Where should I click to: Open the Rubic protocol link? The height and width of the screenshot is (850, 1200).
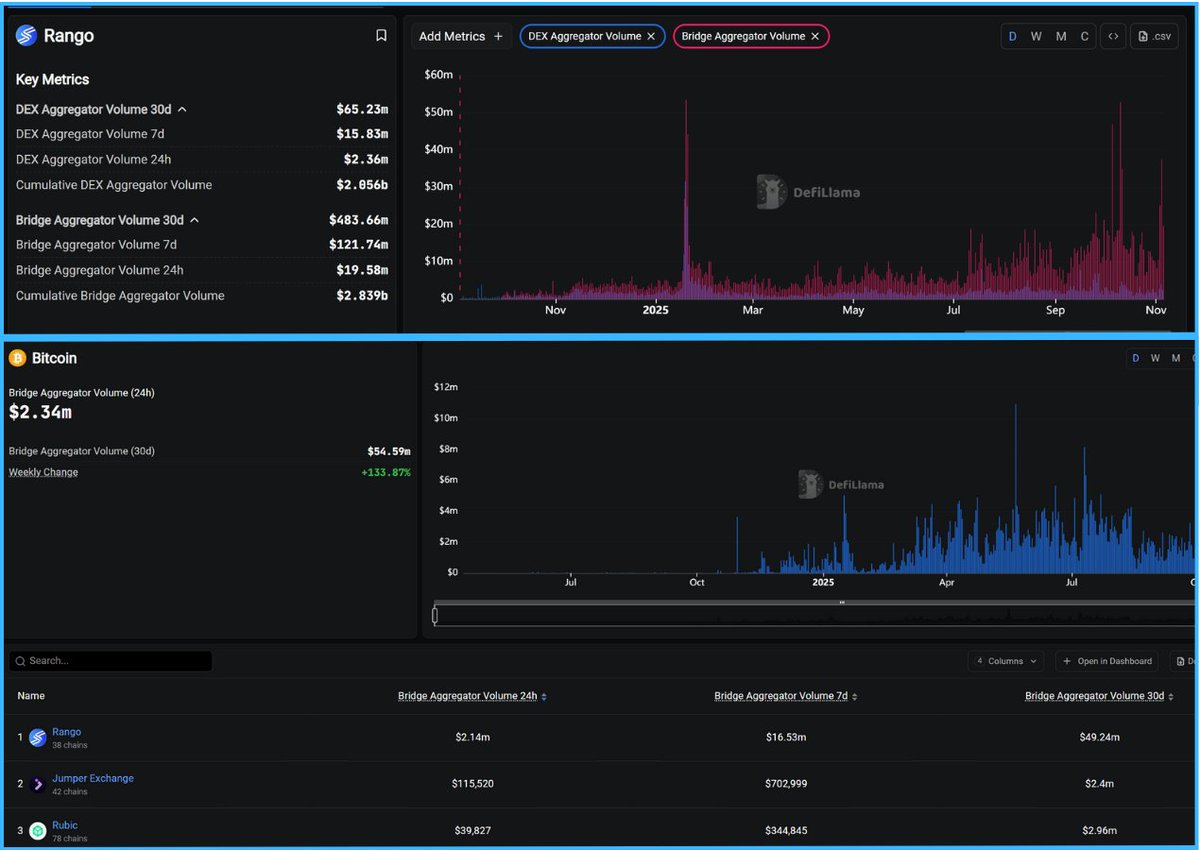(65, 825)
